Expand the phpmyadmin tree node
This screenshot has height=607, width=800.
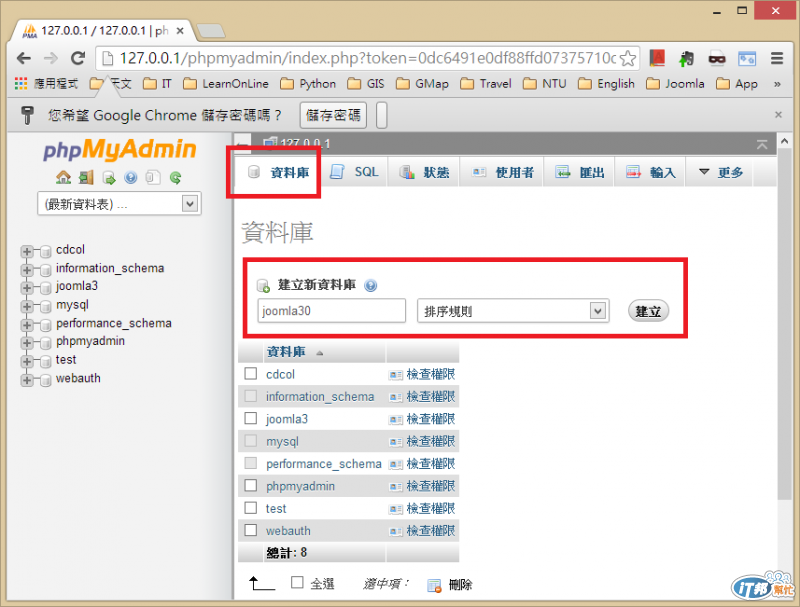coord(27,342)
